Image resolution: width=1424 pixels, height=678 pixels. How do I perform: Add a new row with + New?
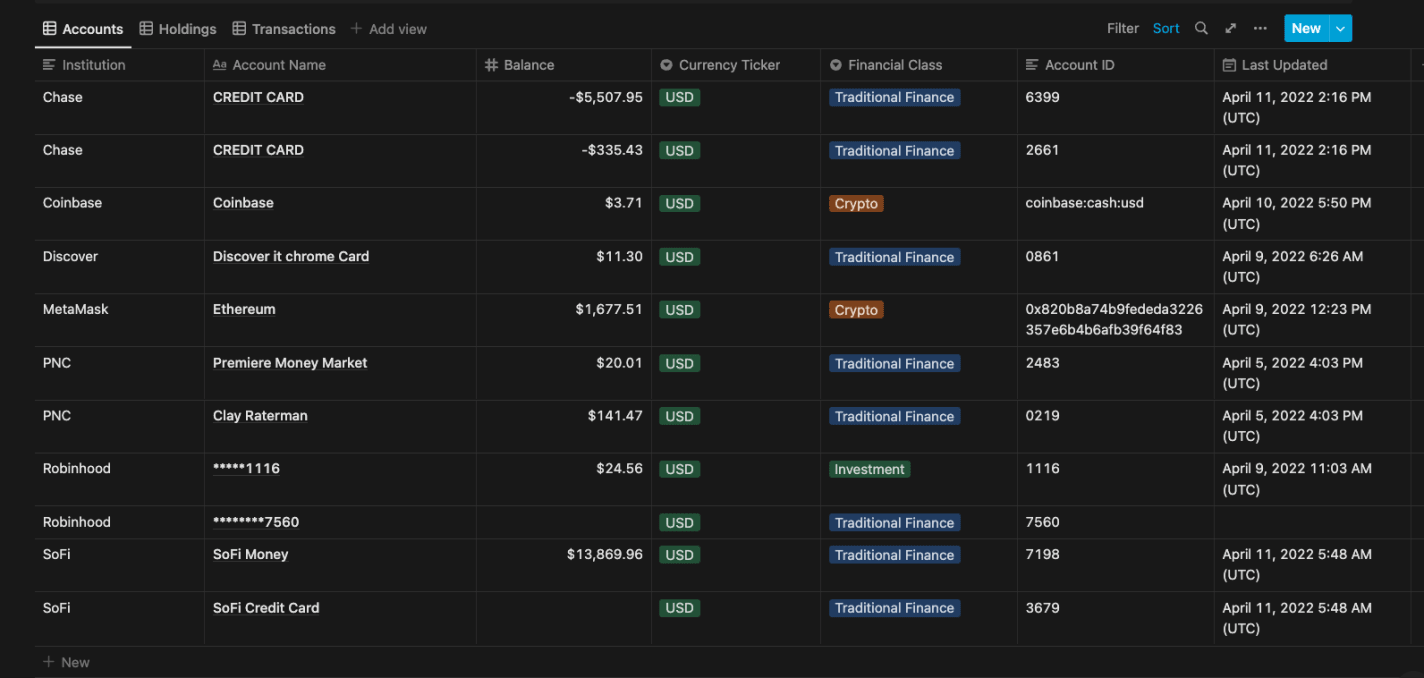pyautogui.click(x=66, y=662)
